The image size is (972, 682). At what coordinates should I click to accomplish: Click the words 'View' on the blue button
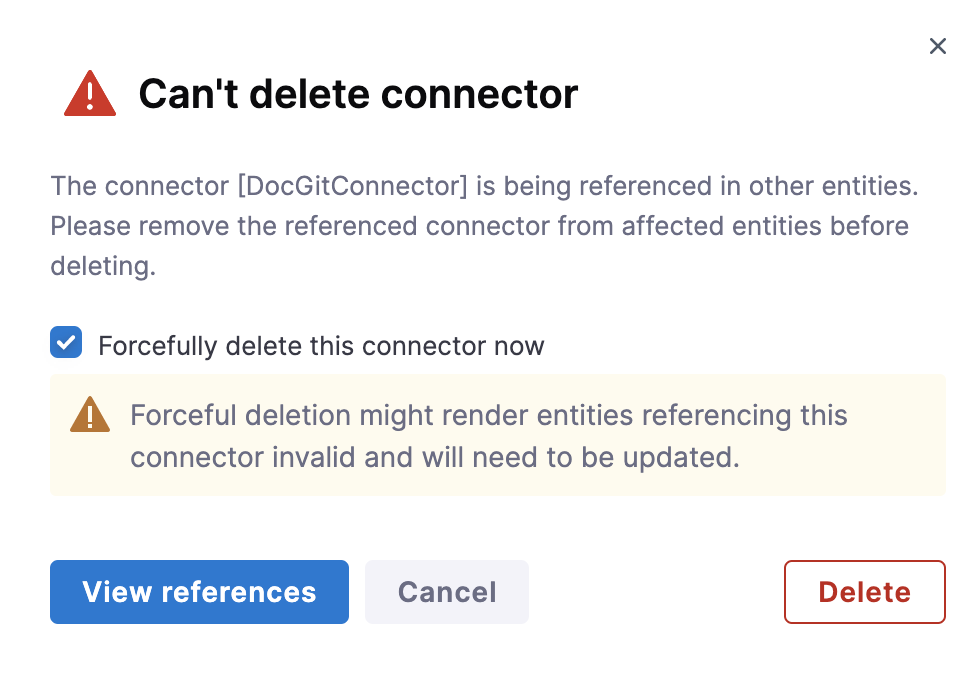(117, 592)
